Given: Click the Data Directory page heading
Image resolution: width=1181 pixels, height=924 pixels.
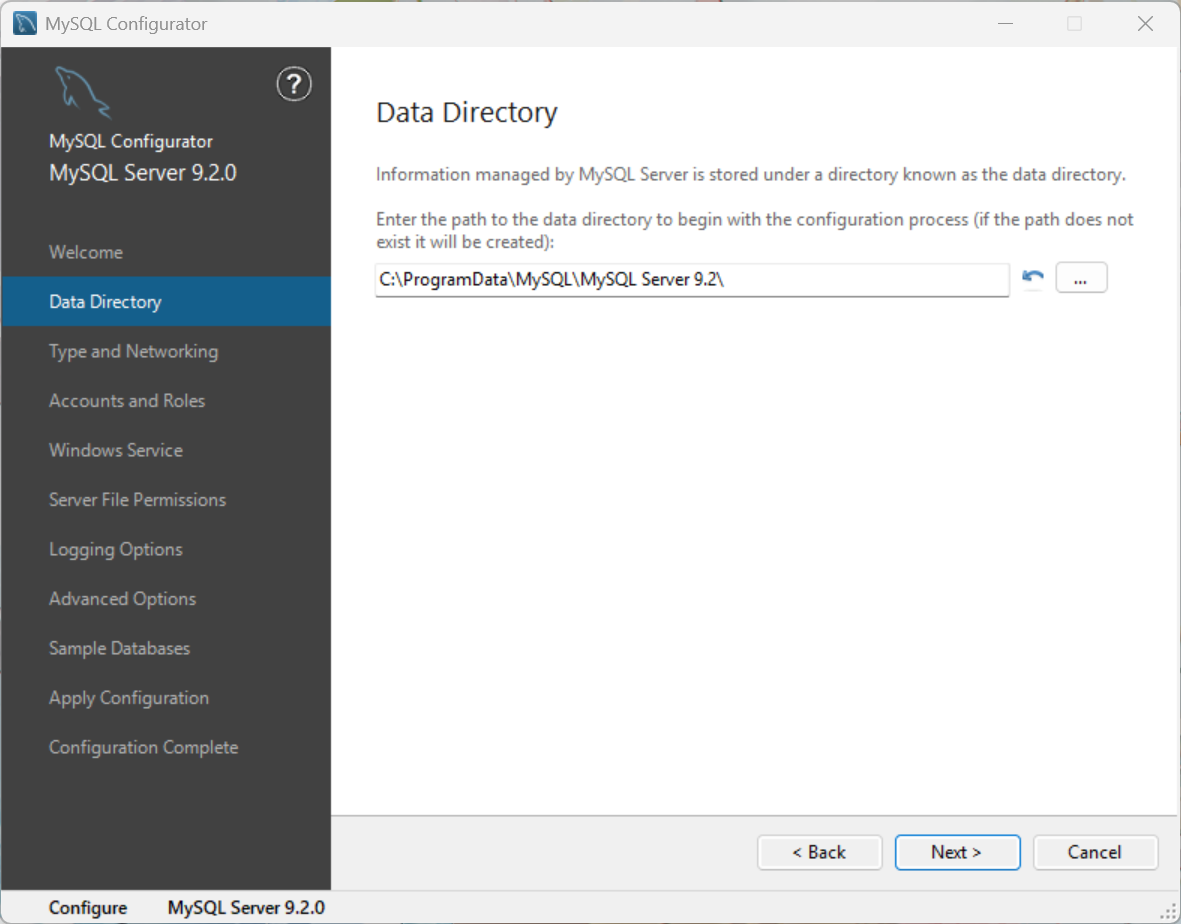Looking at the screenshot, I should tap(467, 113).
